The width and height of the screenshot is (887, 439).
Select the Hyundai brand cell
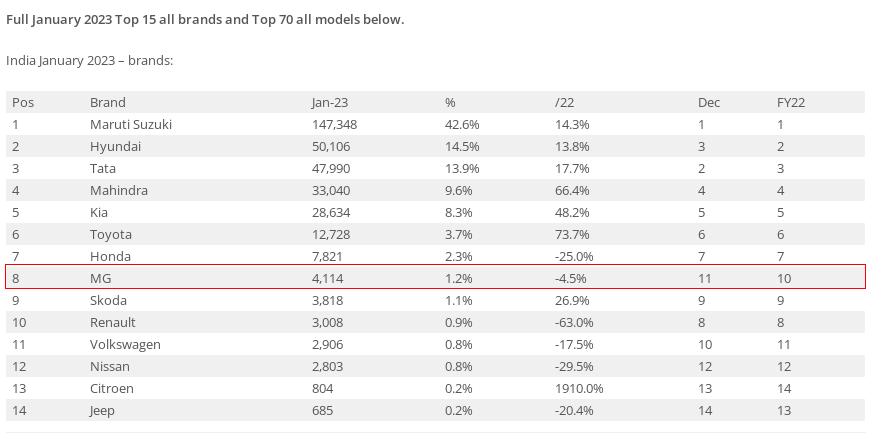[x=115, y=146]
